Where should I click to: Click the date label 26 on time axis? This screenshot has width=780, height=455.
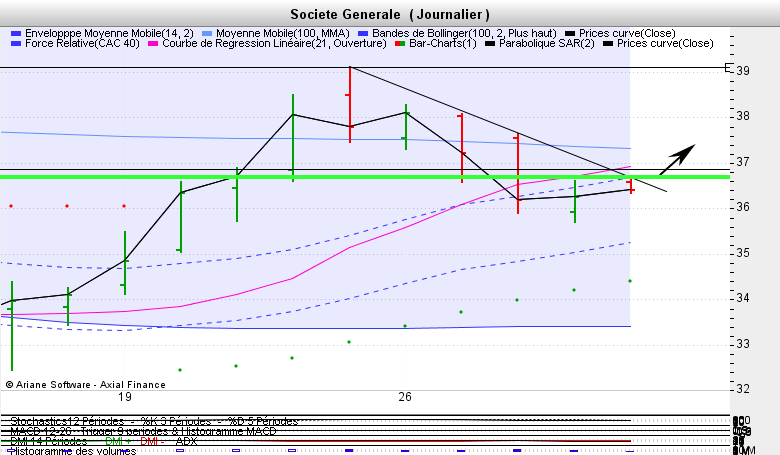[x=405, y=397]
